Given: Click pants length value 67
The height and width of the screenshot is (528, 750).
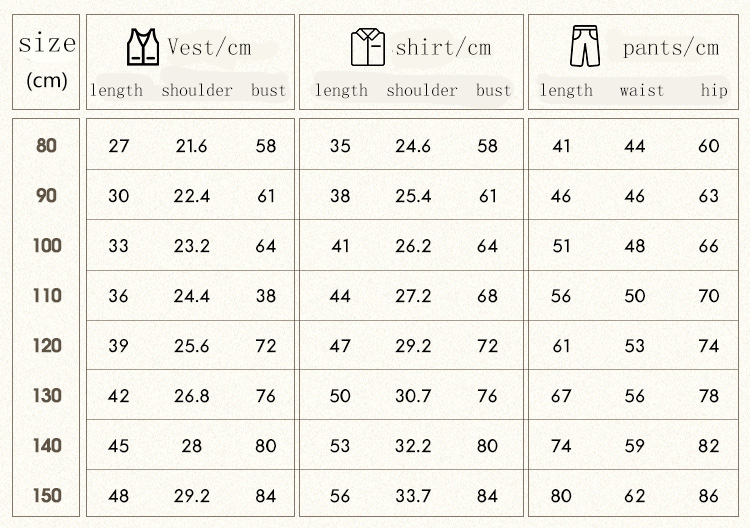Looking at the screenshot, I should point(561,396).
